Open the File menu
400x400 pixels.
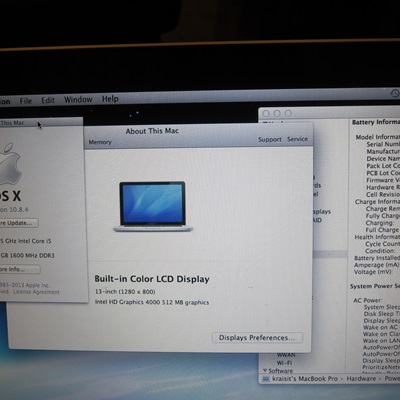[25, 100]
